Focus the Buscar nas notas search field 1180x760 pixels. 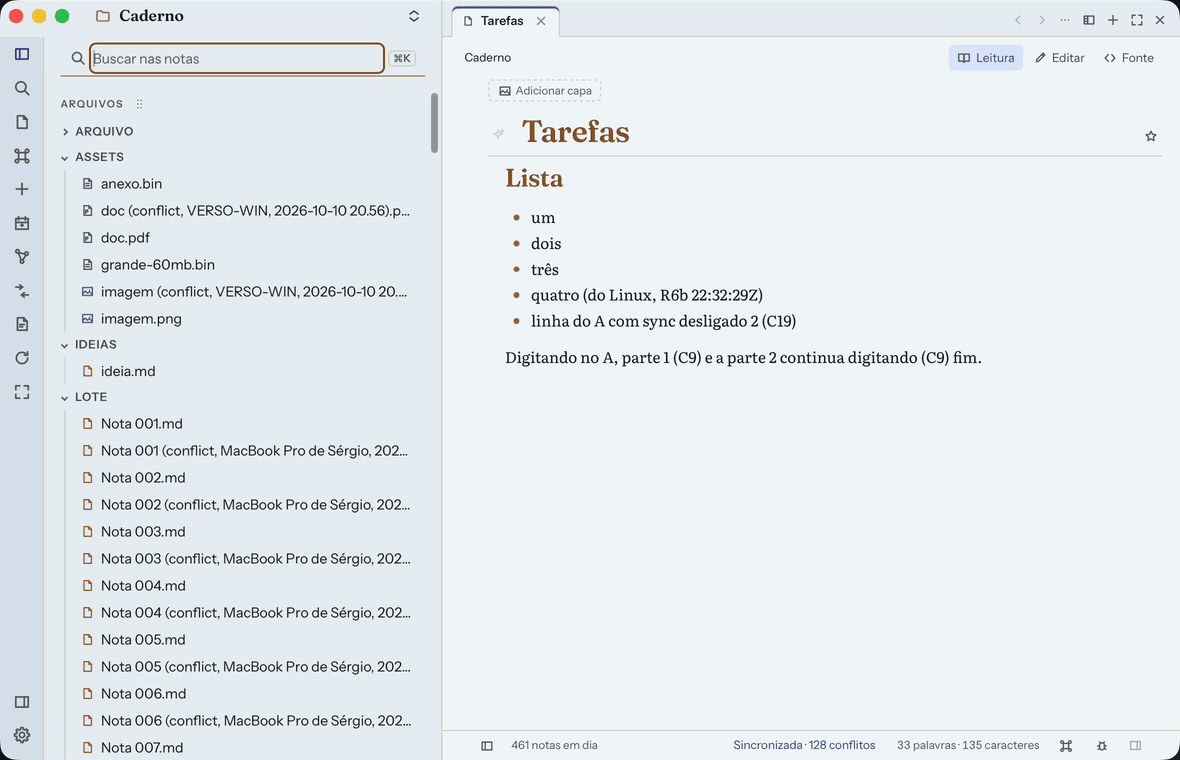click(x=237, y=59)
